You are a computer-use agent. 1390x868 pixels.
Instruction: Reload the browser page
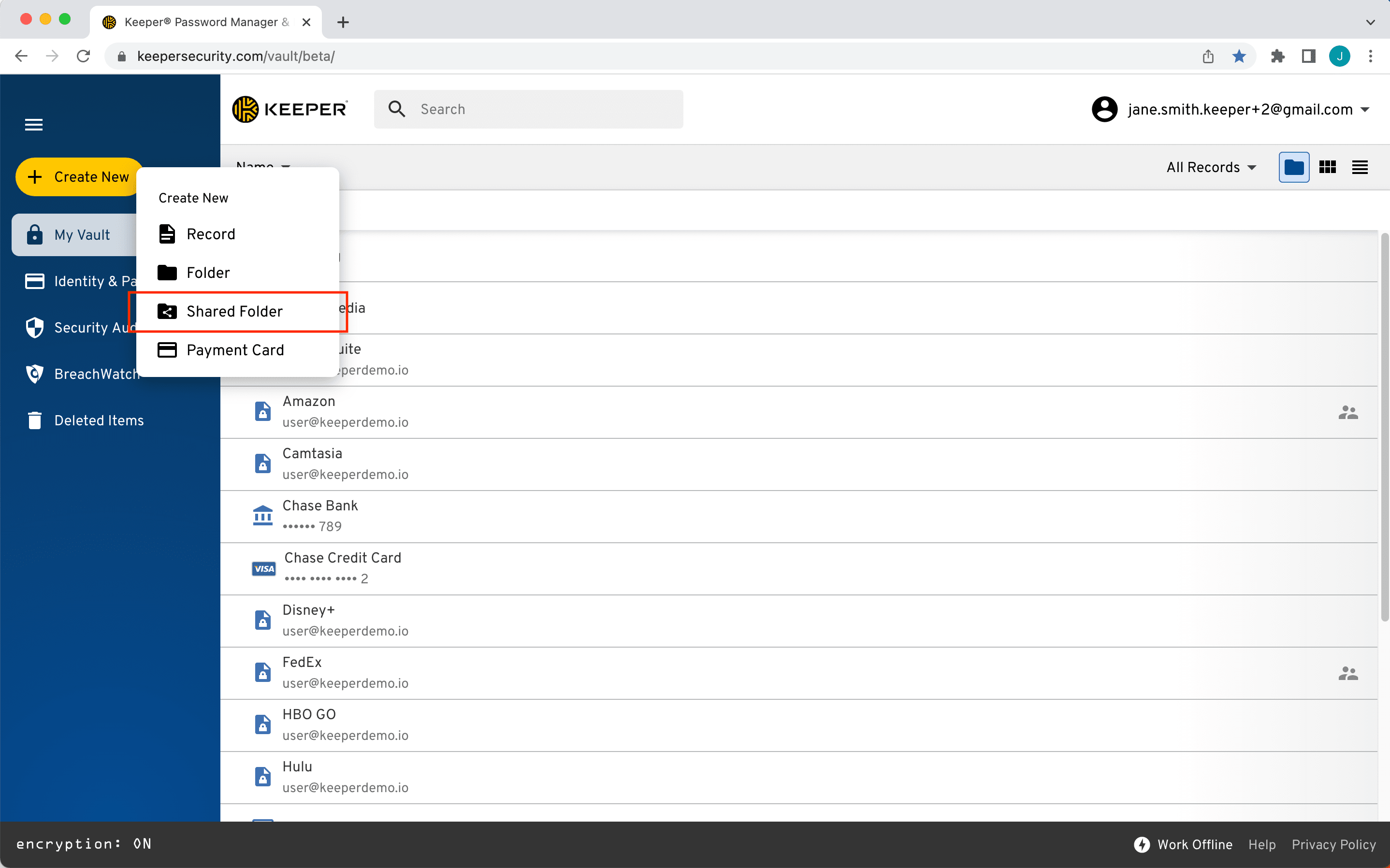pos(83,56)
